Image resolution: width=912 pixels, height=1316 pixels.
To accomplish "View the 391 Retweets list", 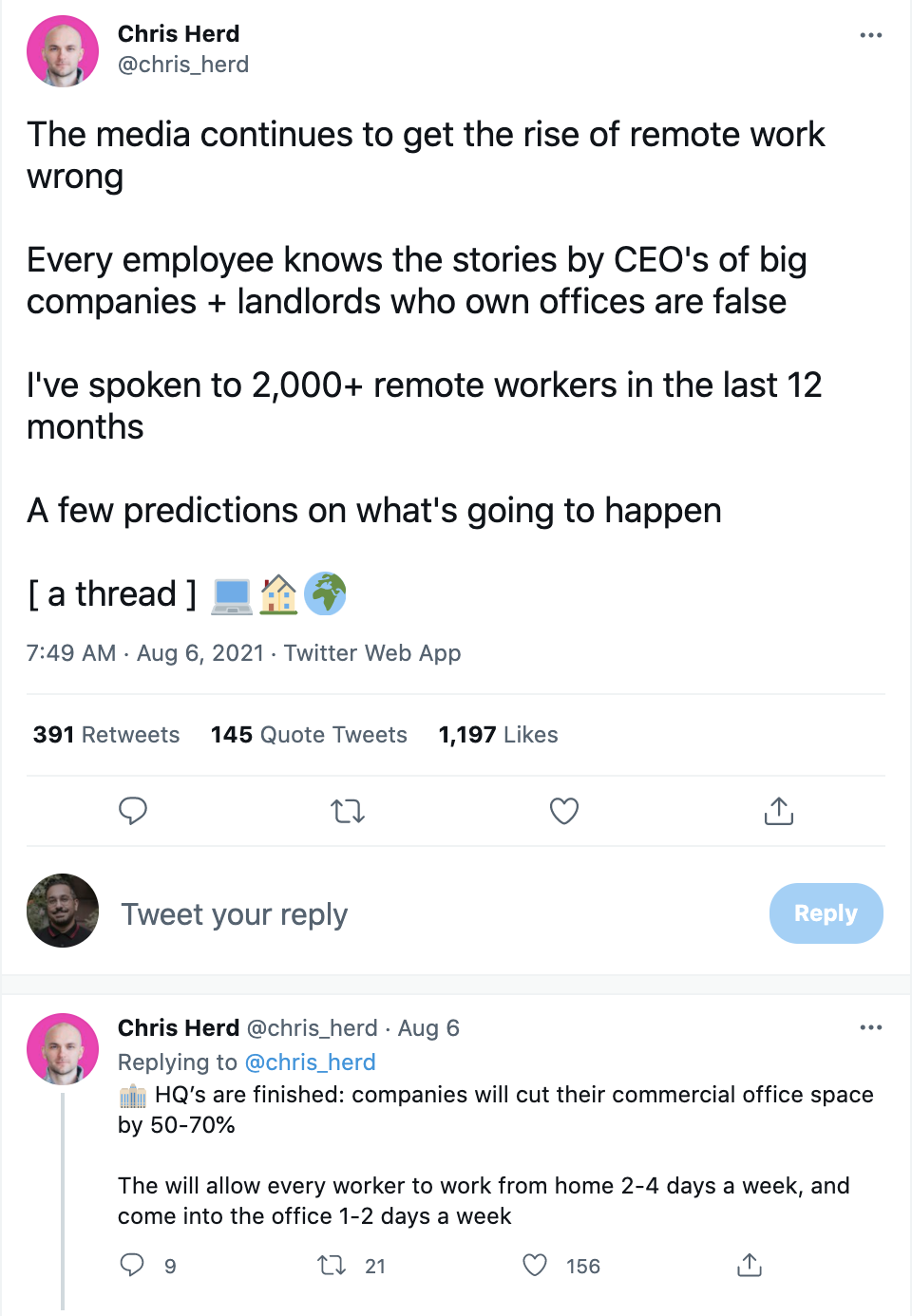I will (106, 735).
